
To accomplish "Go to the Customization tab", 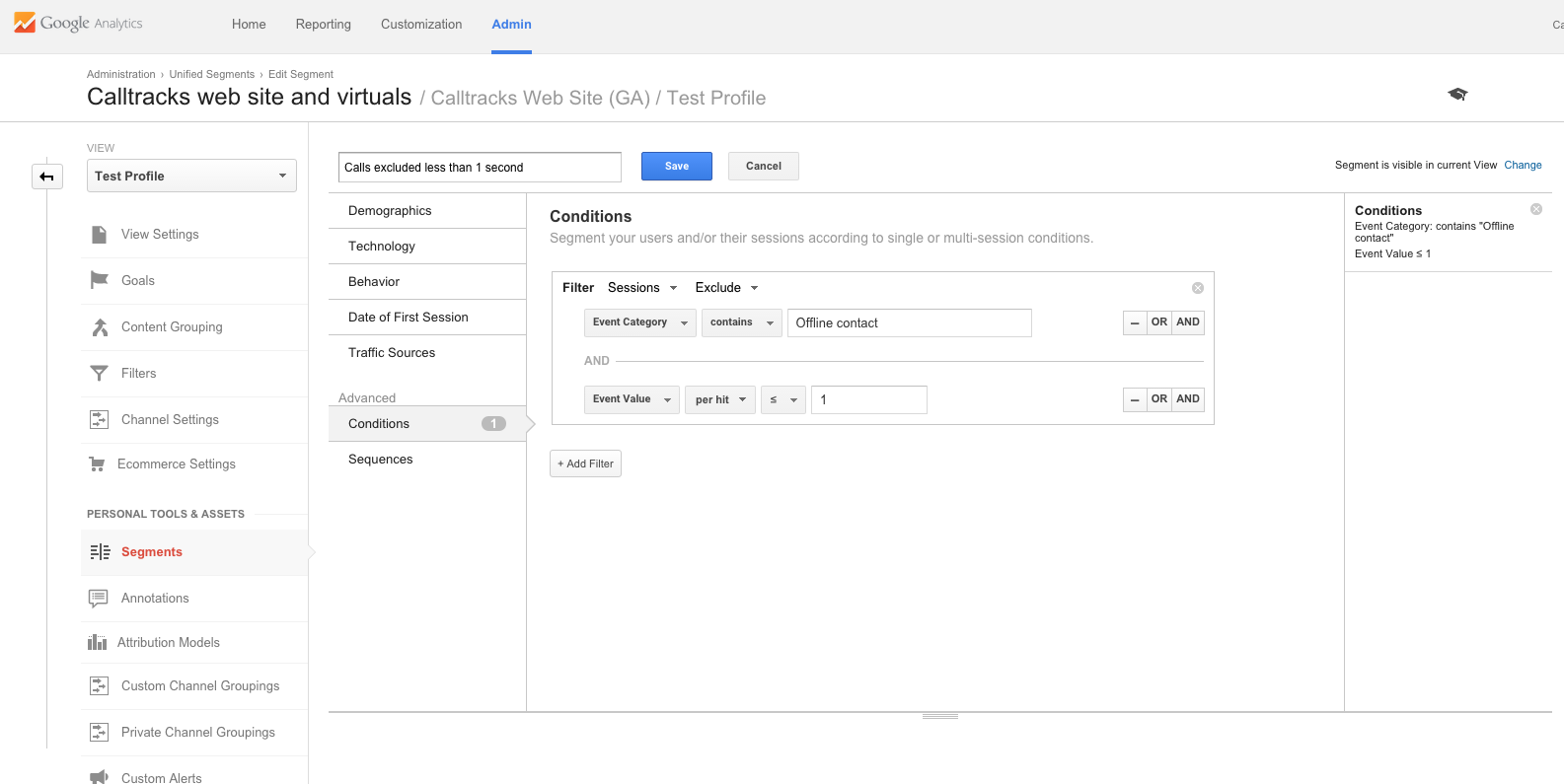I will click(x=421, y=24).
